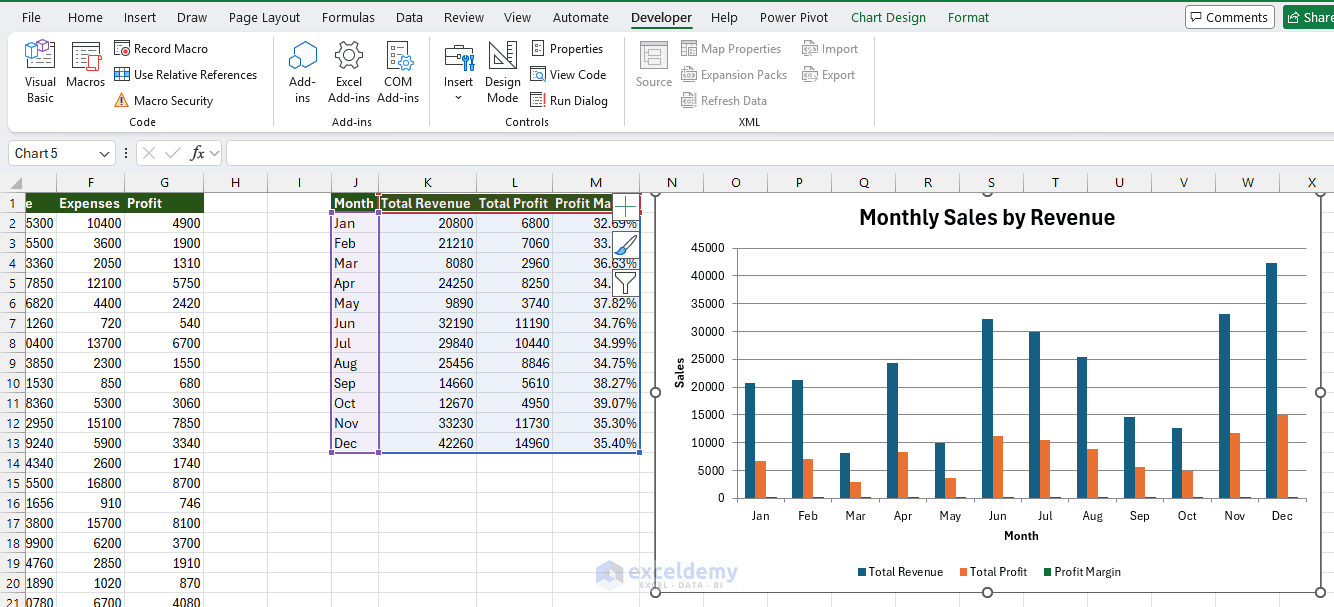Select row header 7
Screen dimensions: 1334x607
13,323
